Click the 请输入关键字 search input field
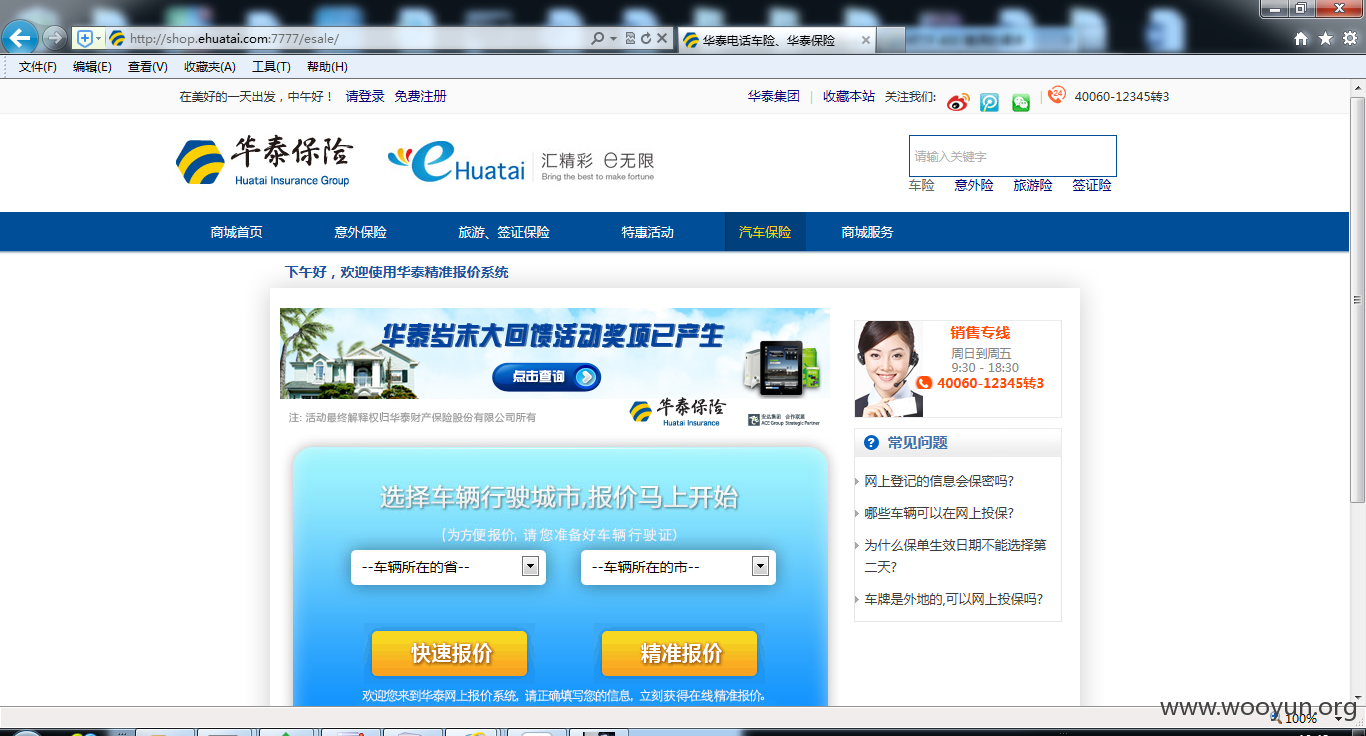1366x736 pixels. click(1012, 156)
